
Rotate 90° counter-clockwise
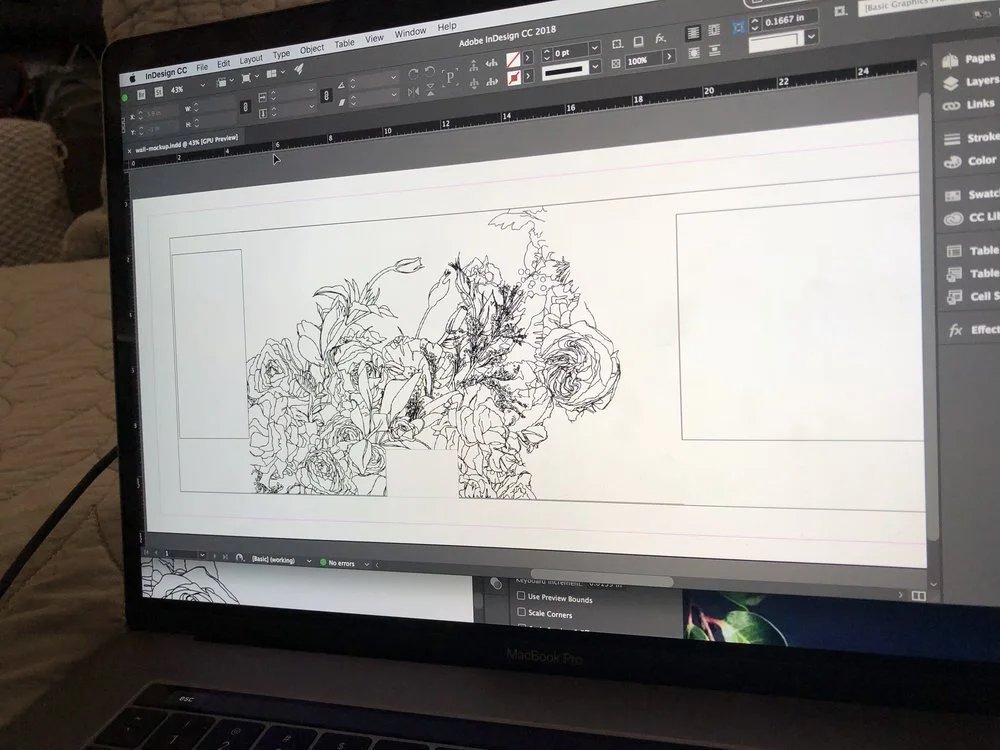pos(430,72)
